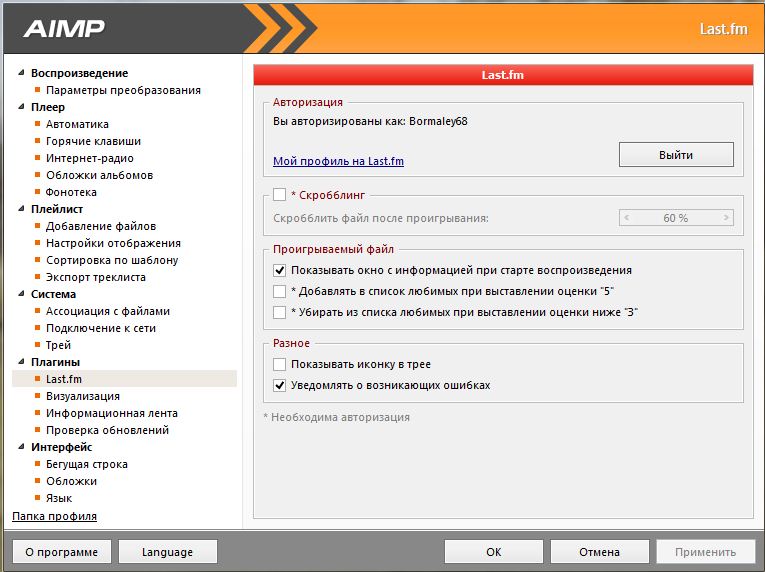Select Бегущая строка item

pyautogui.click(x=87, y=464)
